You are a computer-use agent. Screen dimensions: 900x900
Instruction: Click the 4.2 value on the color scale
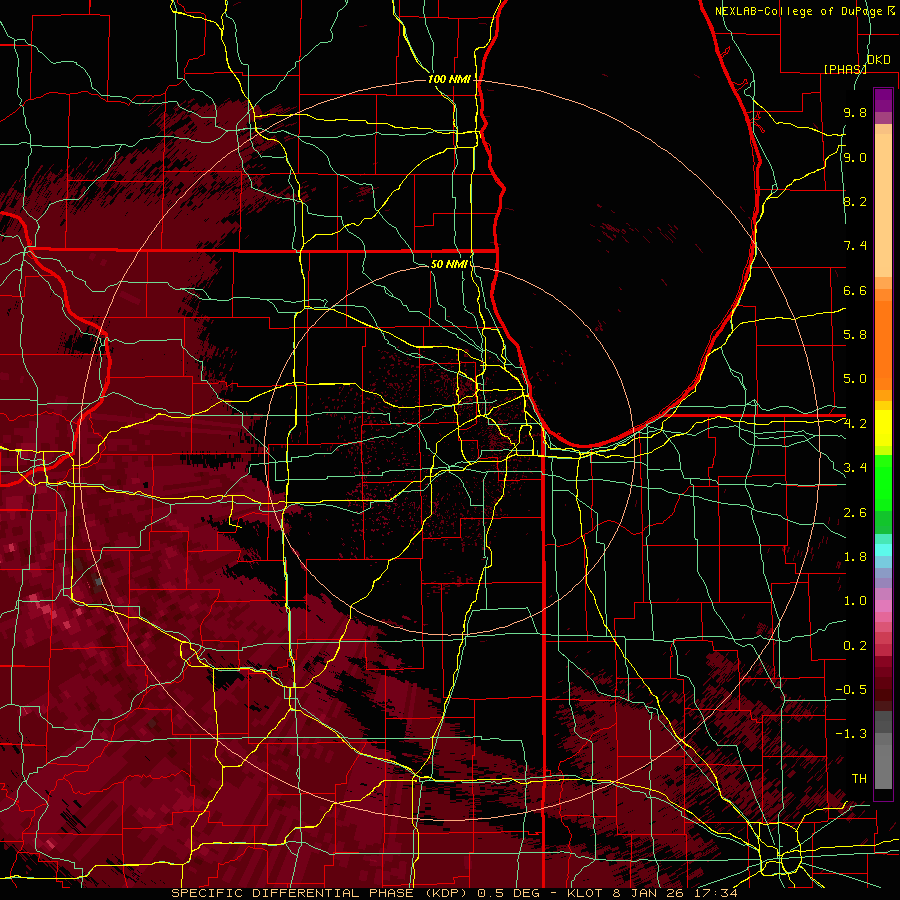pos(855,424)
